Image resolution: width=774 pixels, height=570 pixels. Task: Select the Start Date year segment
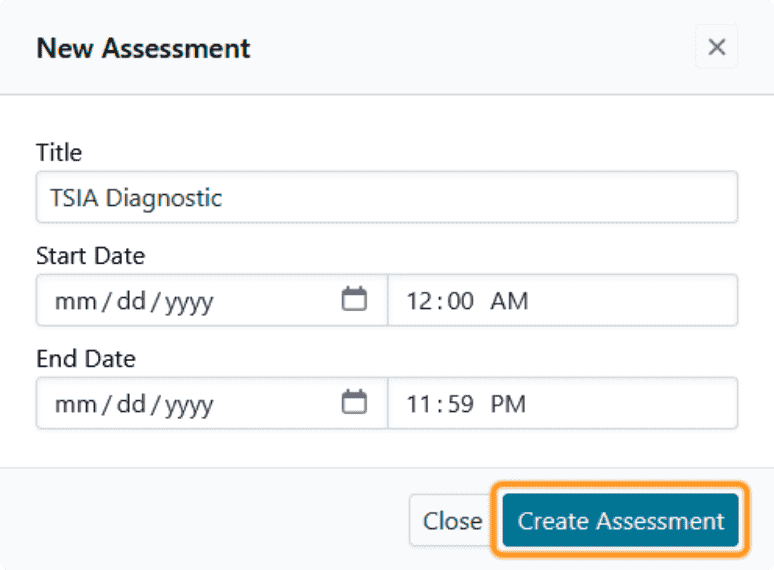click(189, 300)
